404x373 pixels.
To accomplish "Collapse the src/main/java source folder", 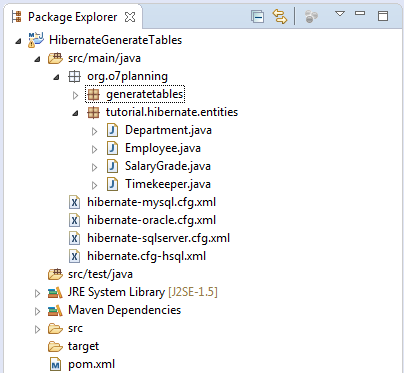I will [x=37, y=59].
